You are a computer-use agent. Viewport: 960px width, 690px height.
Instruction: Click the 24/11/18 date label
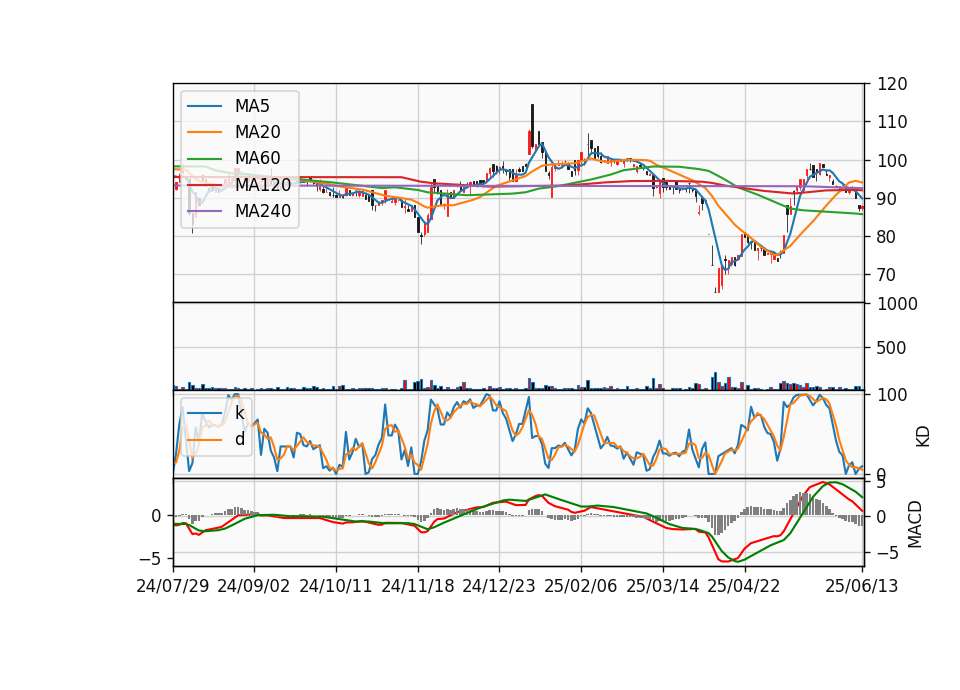pos(418,586)
